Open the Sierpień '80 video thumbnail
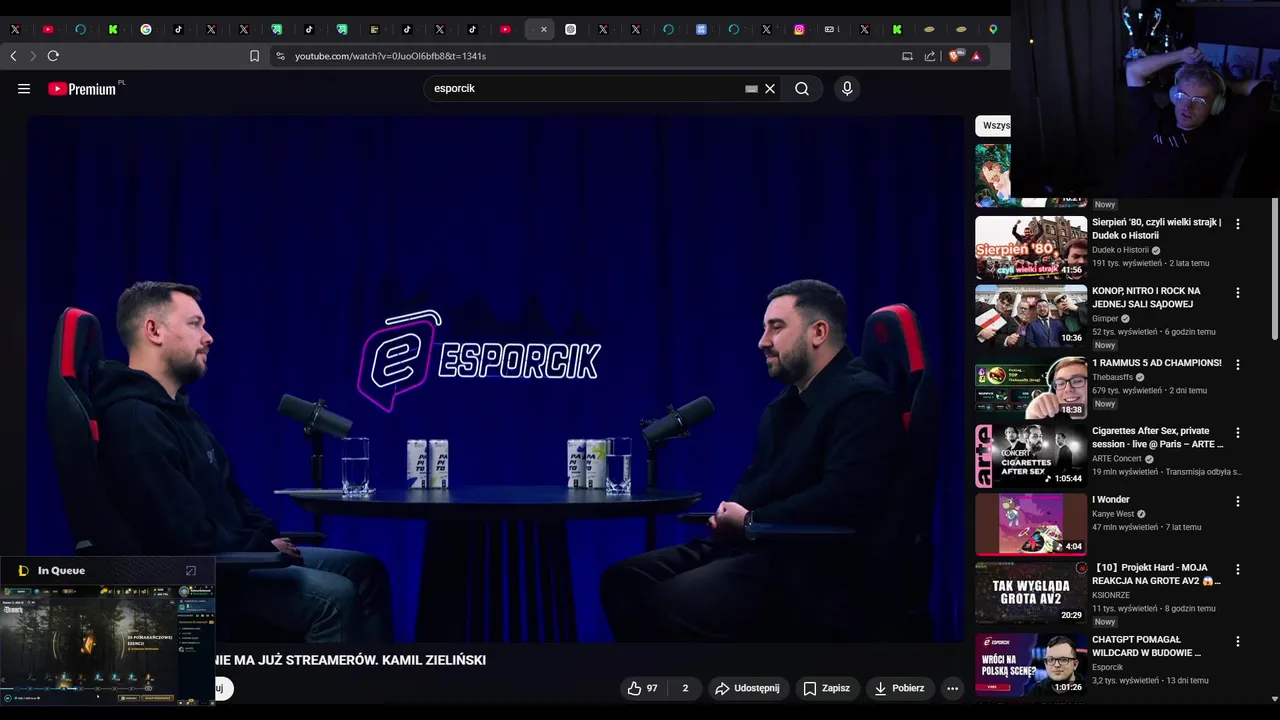Screen dimensions: 1280x720 coord(1031,248)
